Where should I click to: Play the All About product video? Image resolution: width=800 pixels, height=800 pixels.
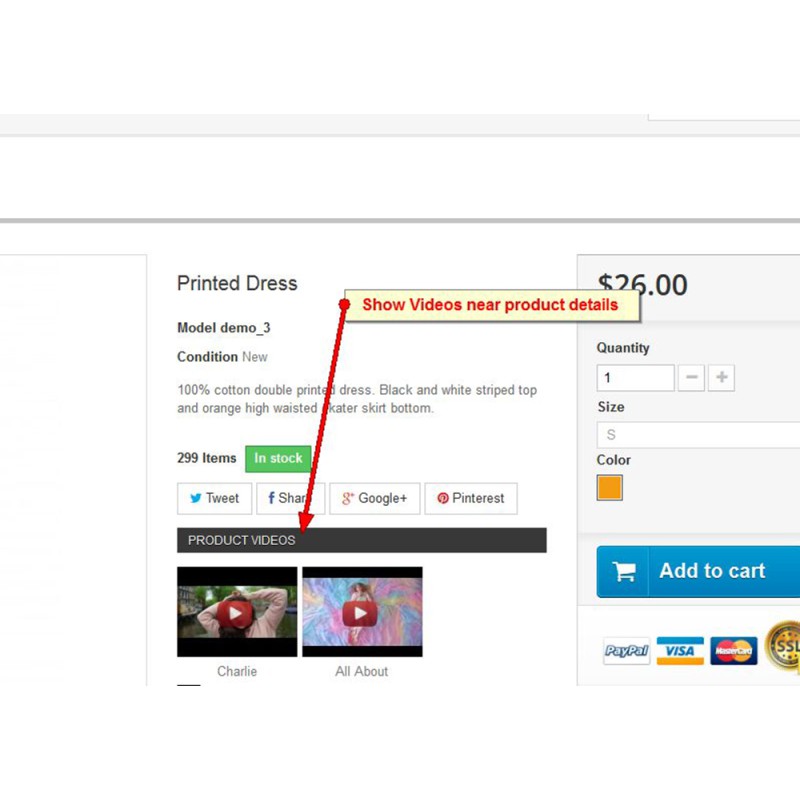(x=362, y=612)
